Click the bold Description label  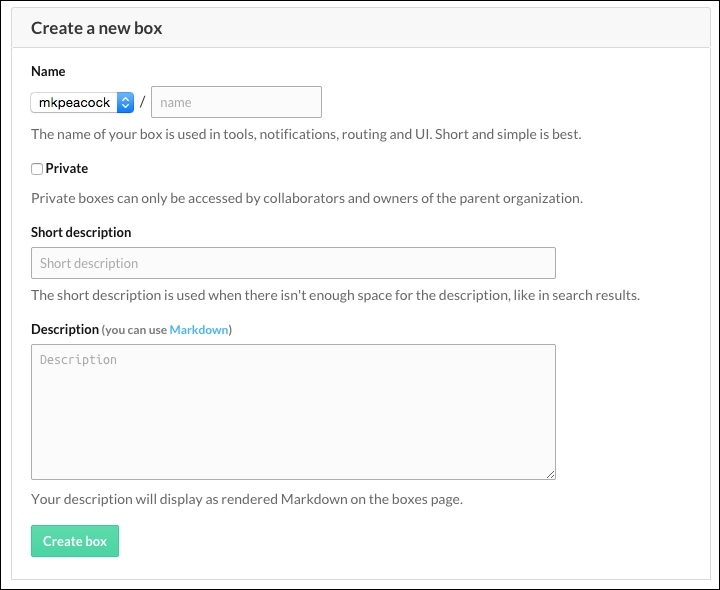tap(65, 329)
